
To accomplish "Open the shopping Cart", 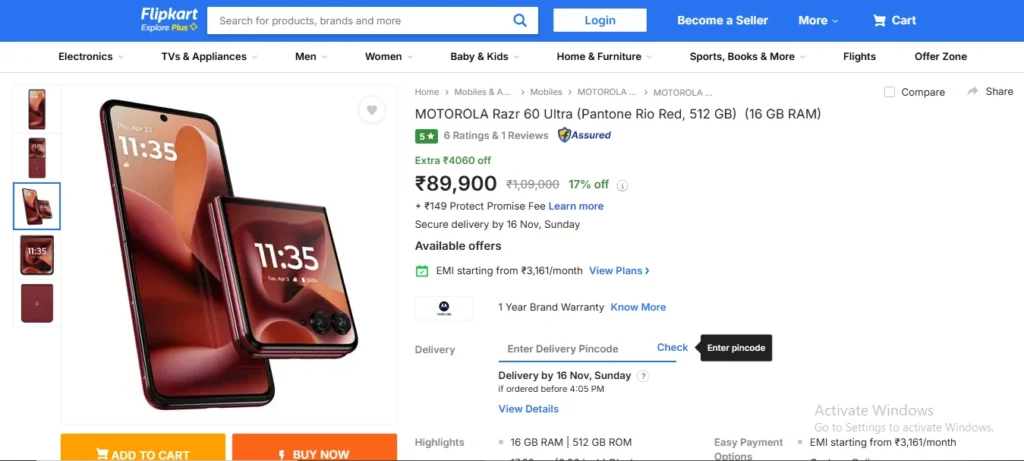I will coord(894,20).
